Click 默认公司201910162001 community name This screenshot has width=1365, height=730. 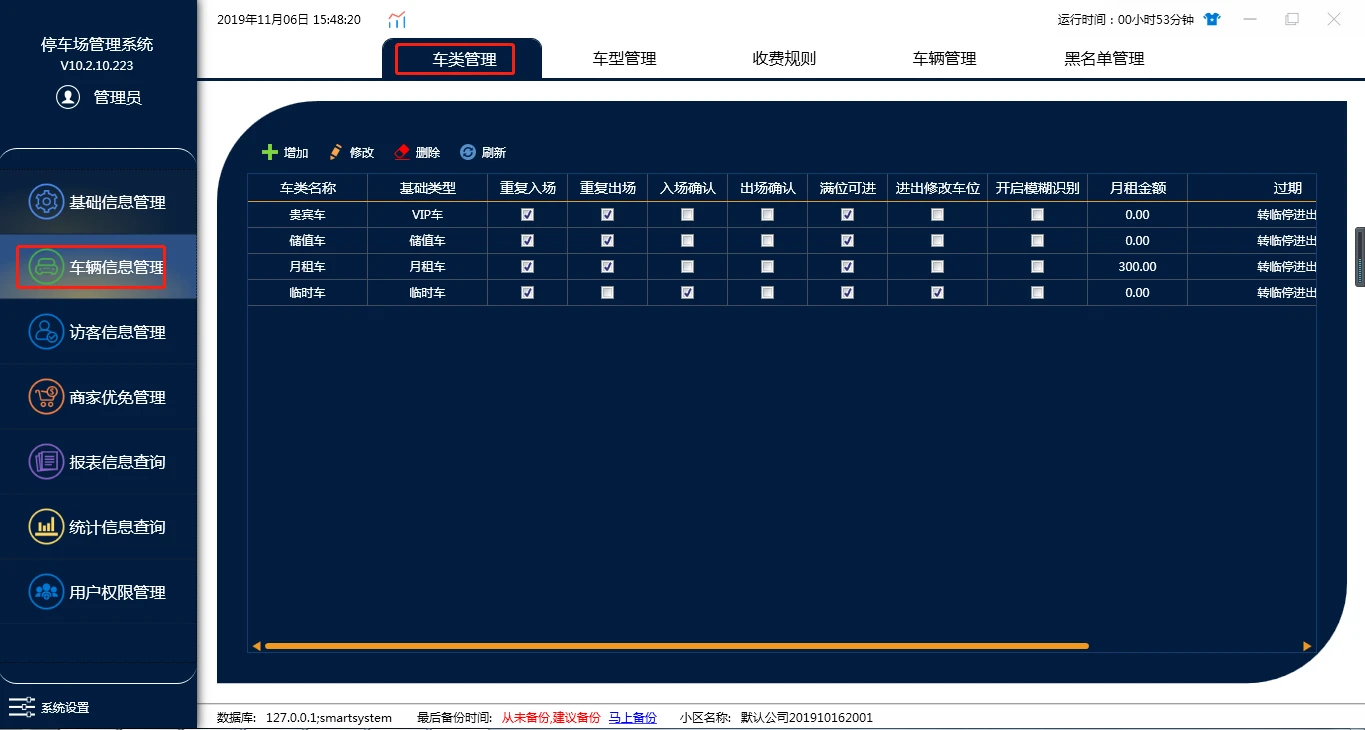click(807, 717)
